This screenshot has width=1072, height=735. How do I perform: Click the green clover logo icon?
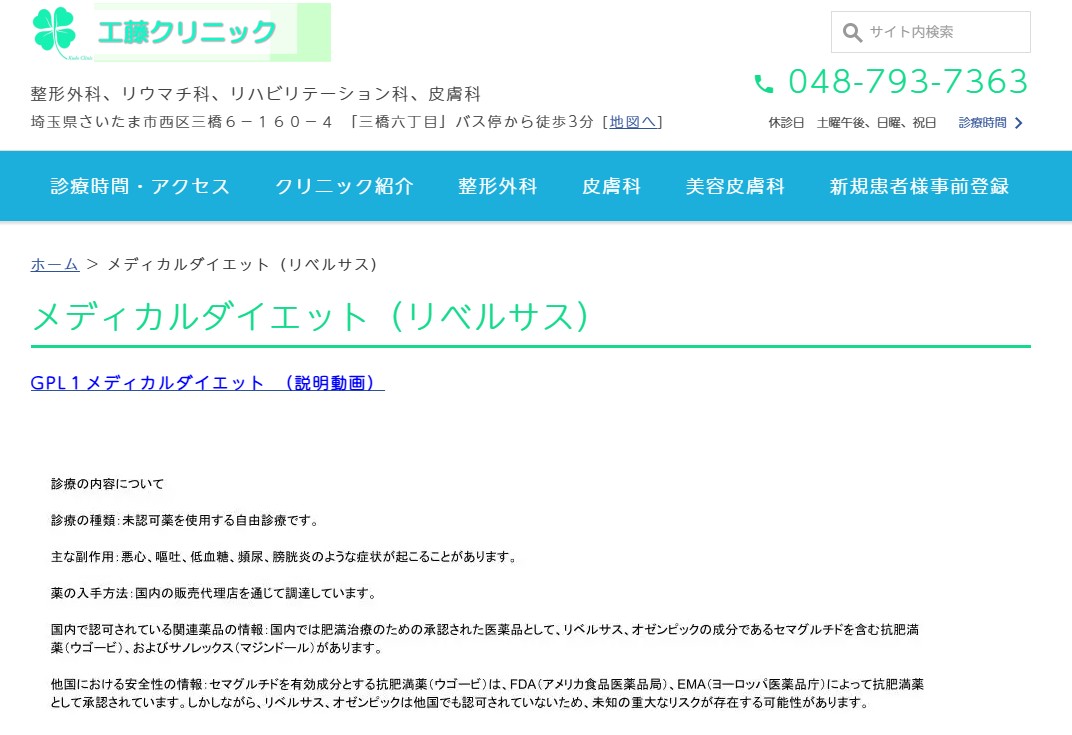(55, 31)
